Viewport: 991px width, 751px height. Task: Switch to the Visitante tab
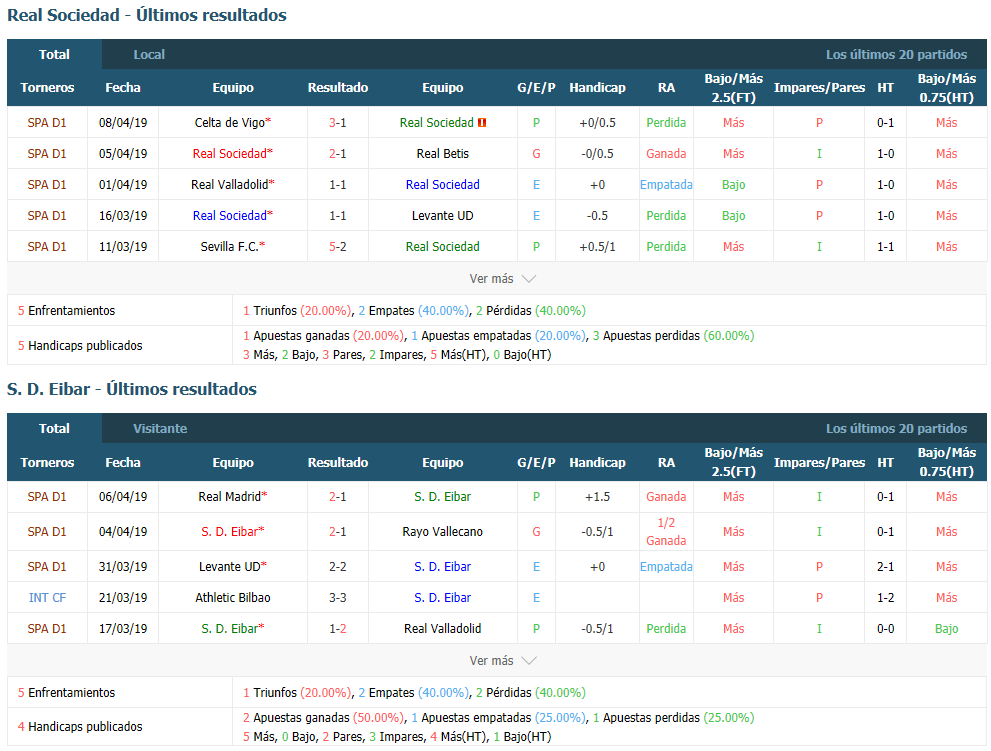point(160,429)
